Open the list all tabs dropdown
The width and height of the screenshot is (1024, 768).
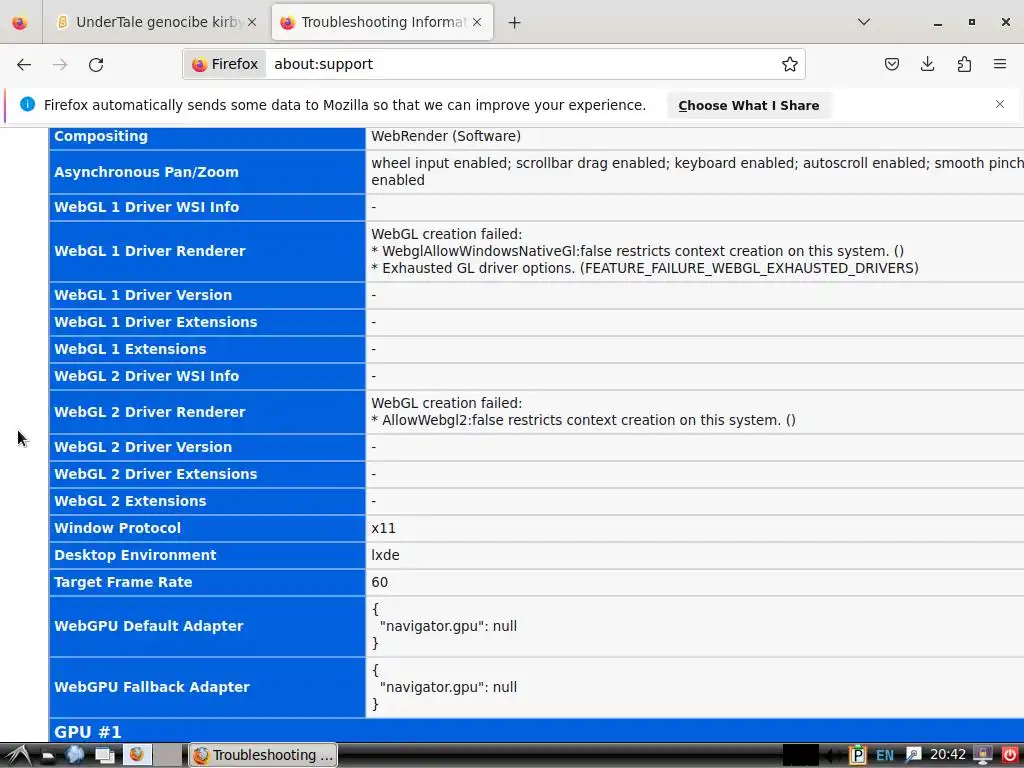pos(863,22)
